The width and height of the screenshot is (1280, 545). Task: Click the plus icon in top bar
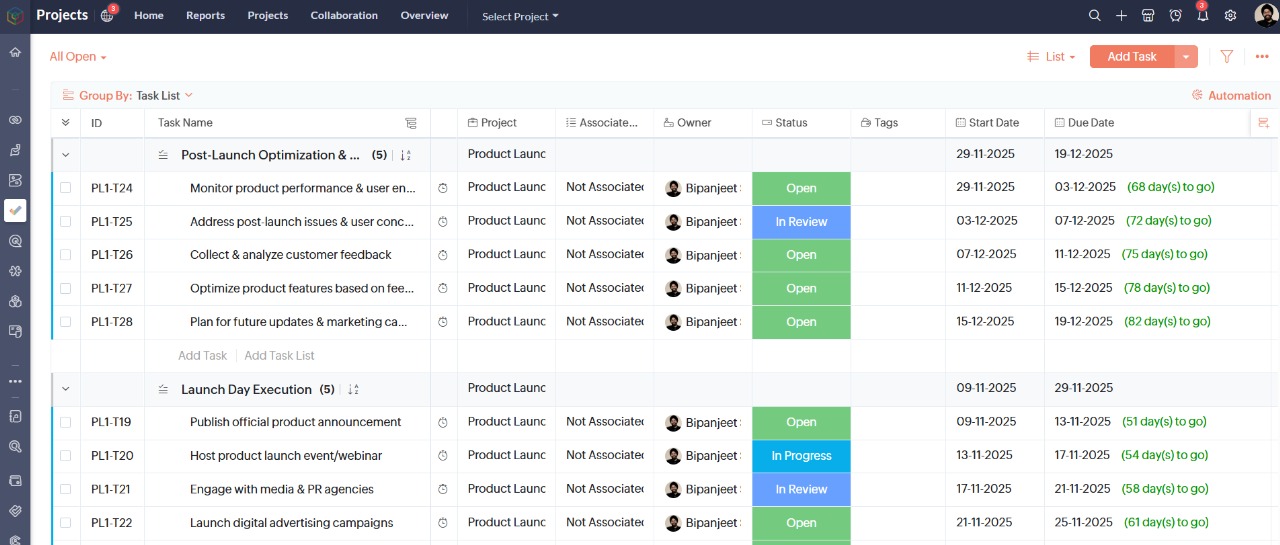coord(1121,16)
